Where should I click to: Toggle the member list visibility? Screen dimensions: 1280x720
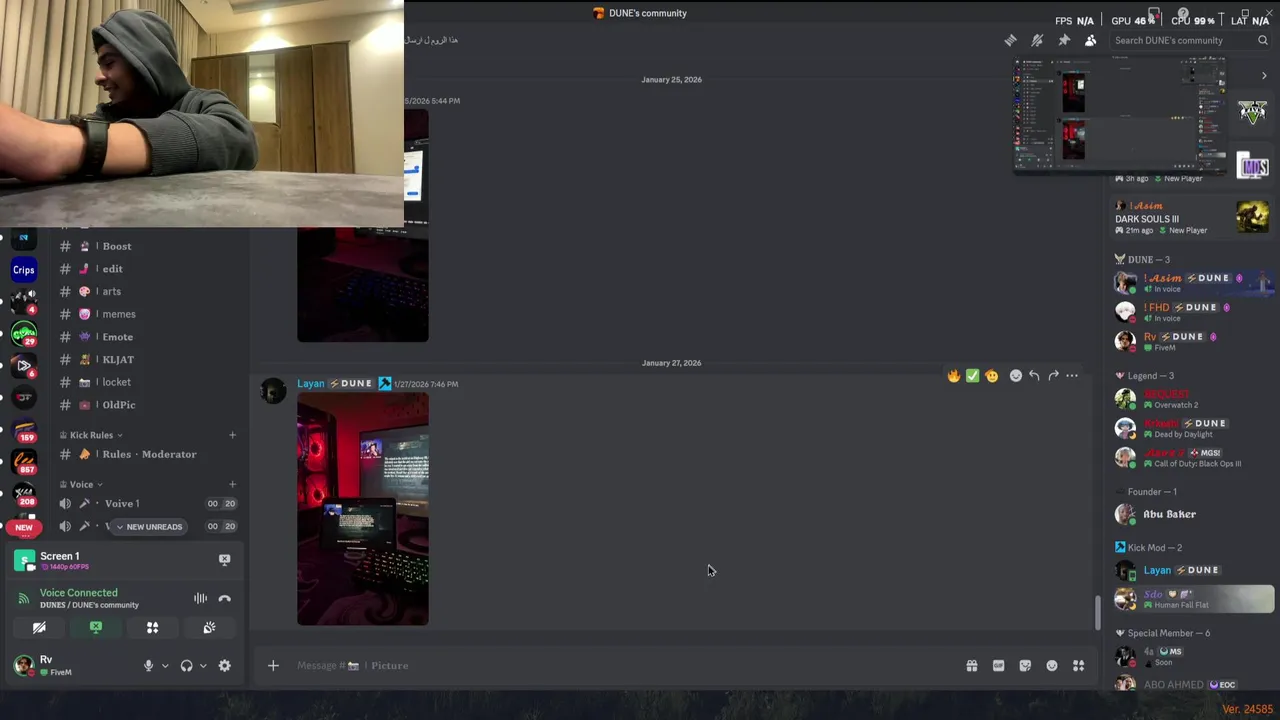pos(1090,40)
